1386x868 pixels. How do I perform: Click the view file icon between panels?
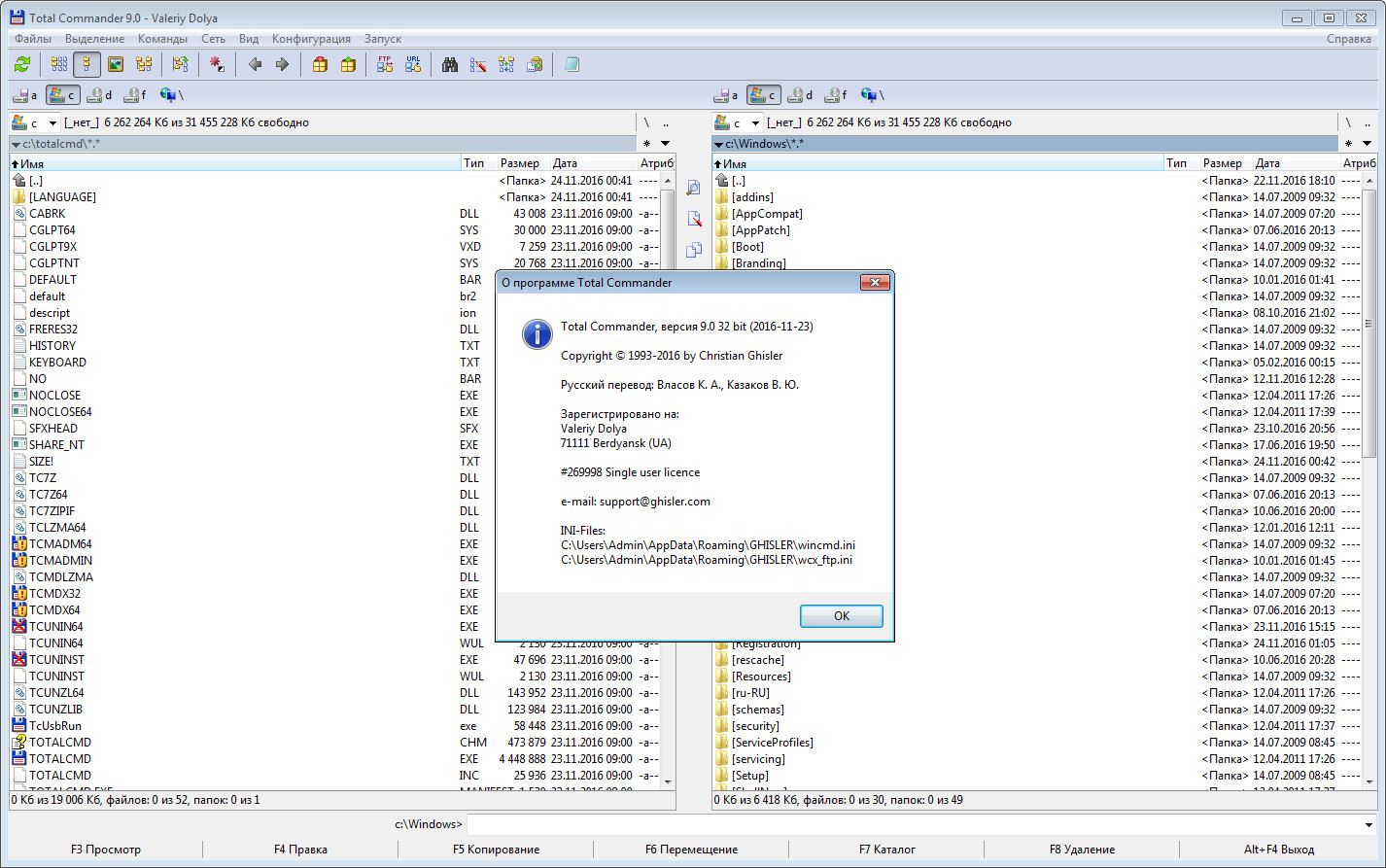694,188
